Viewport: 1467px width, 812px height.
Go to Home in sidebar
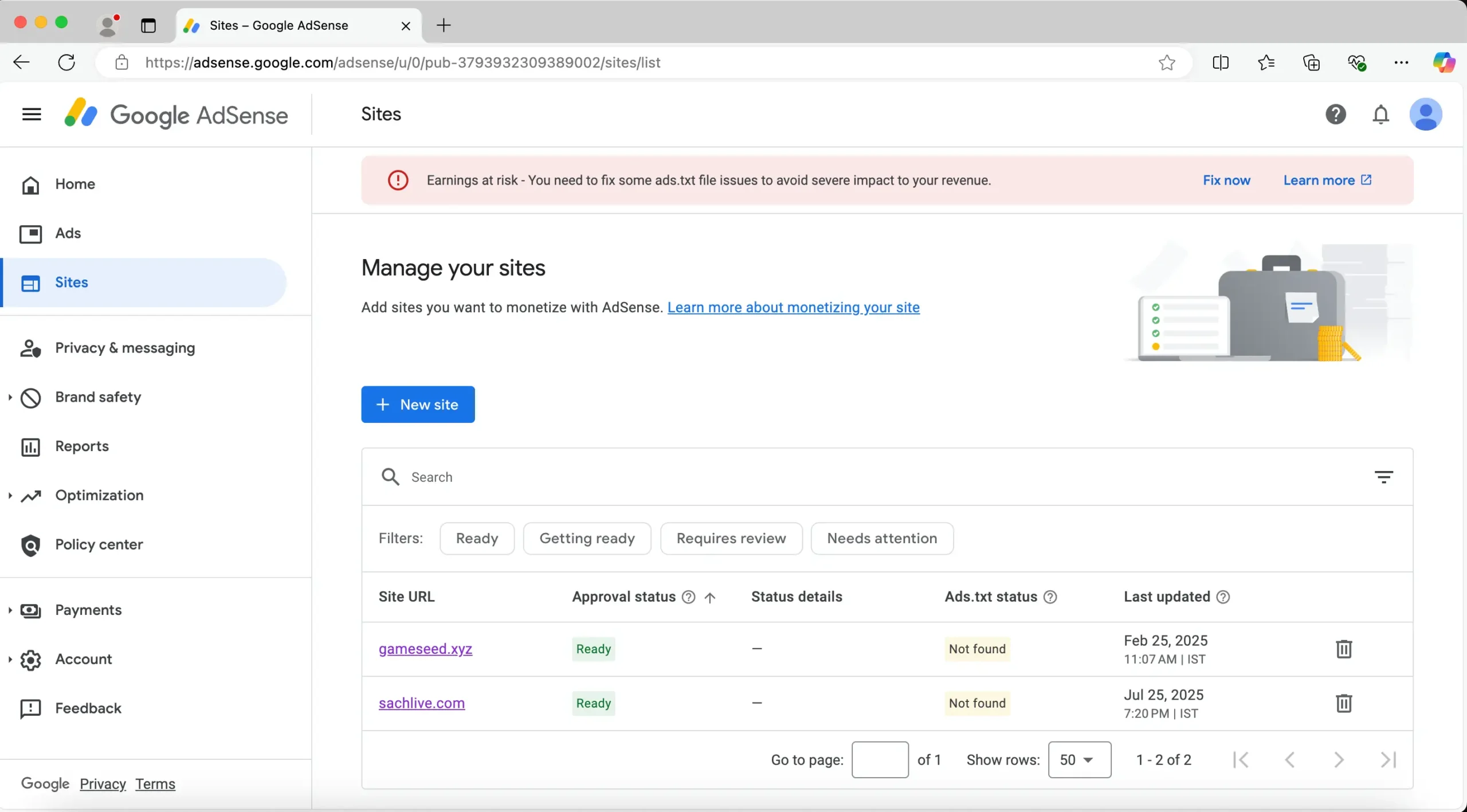point(74,184)
